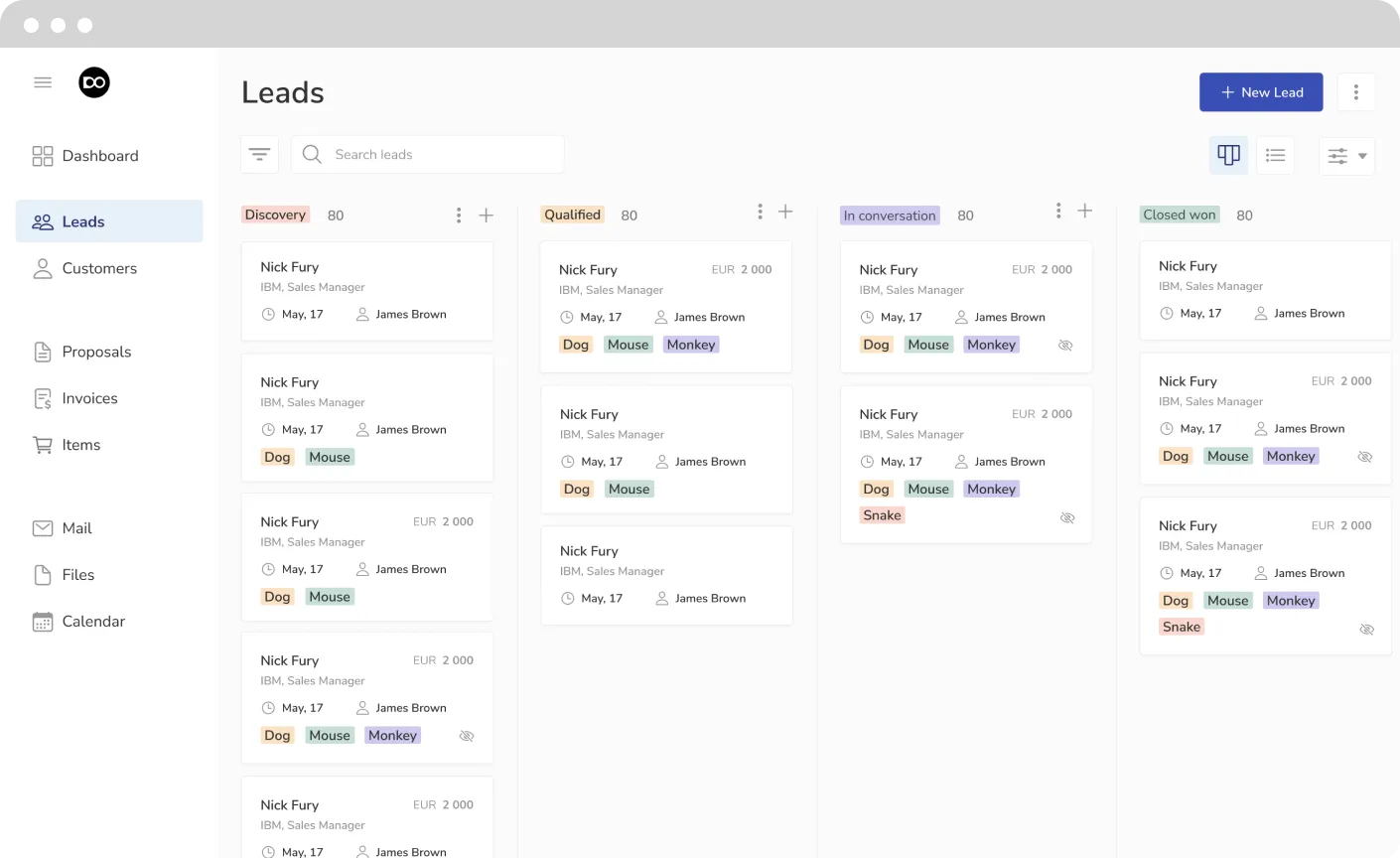This screenshot has width=1400, height=858.
Task: Open the three-dot menu for Discovery column
Action: 458,213
